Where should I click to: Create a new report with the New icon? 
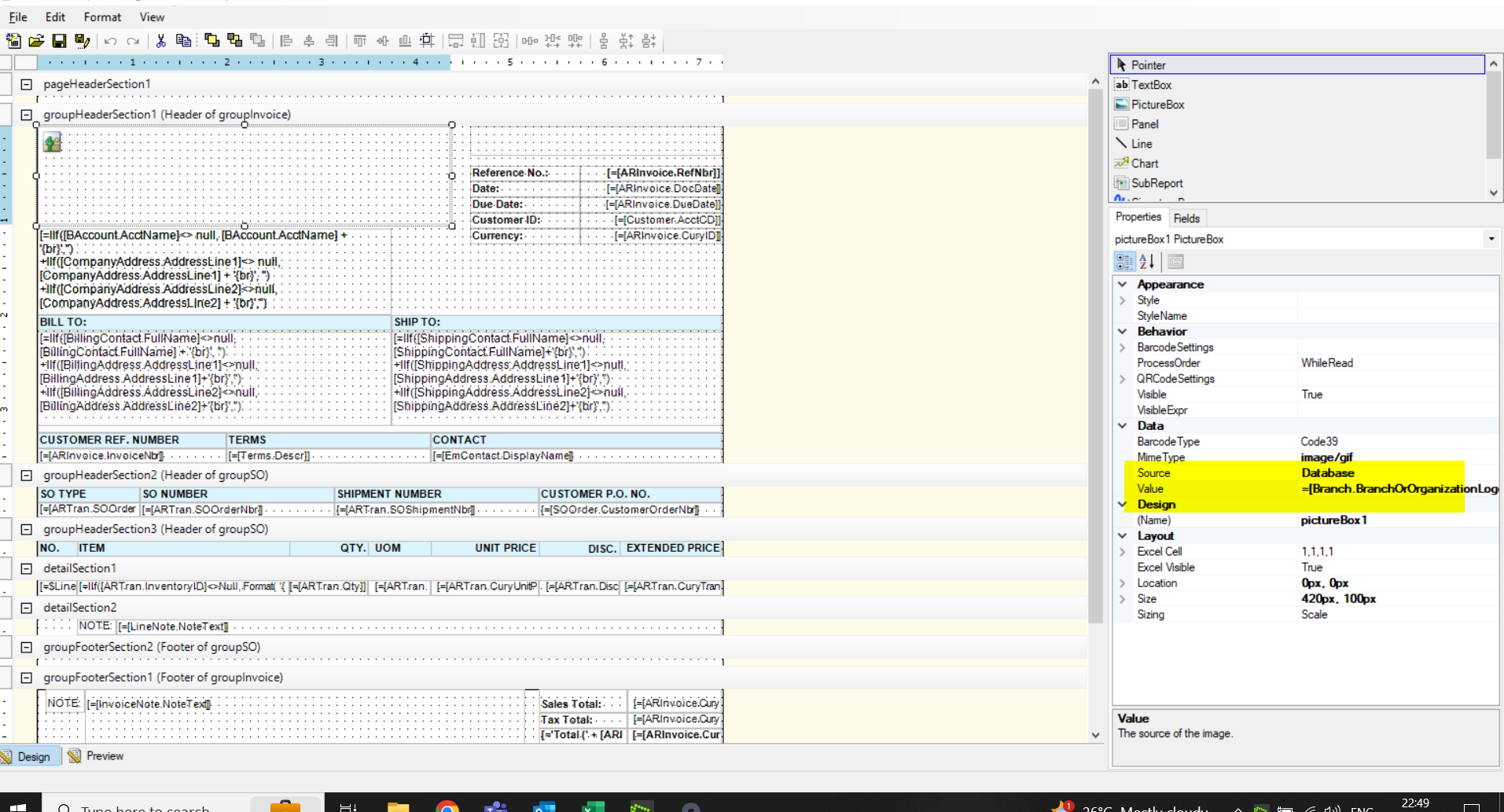coord(13,41)
